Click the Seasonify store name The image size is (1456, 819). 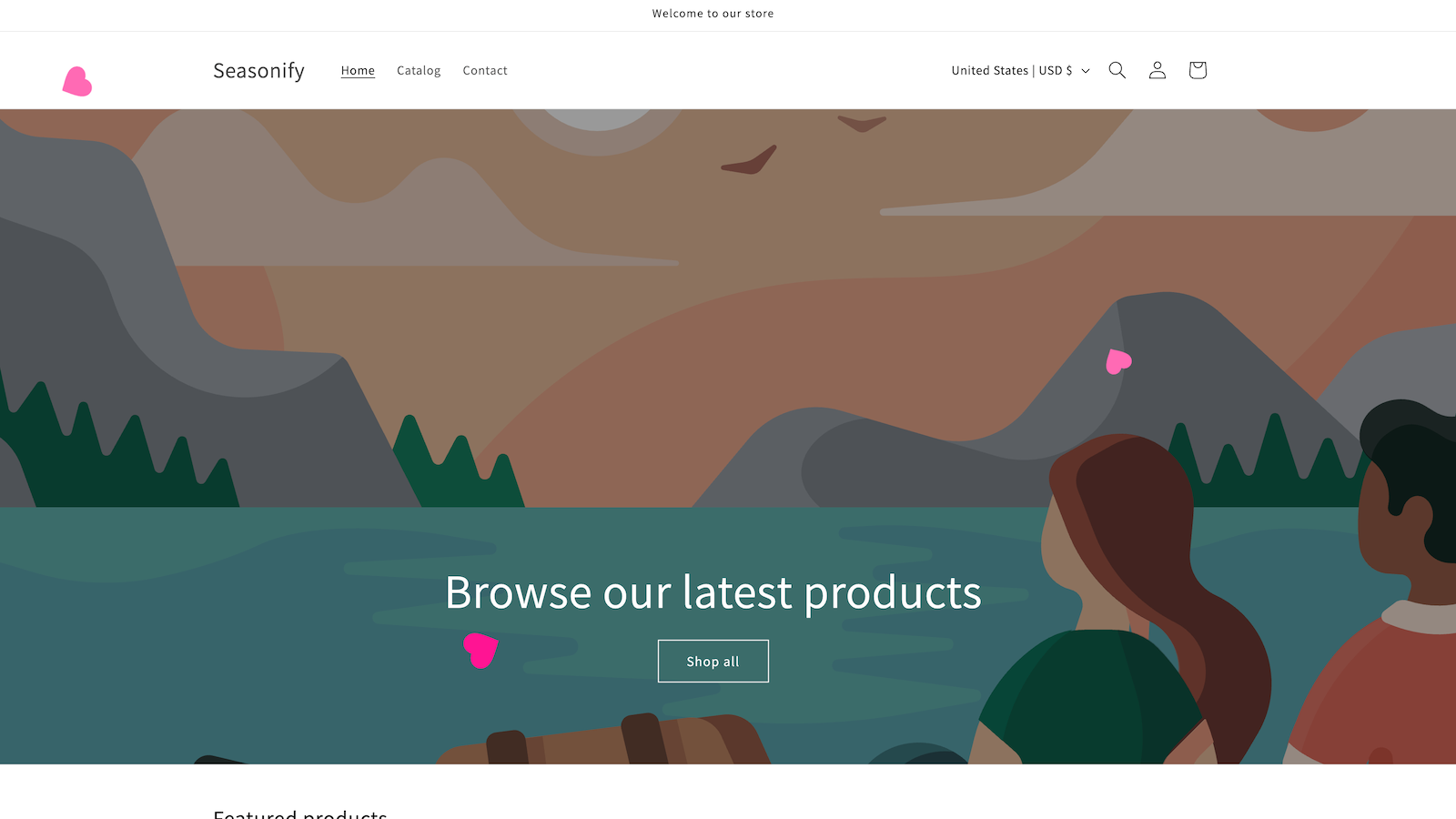click(258, 70)
